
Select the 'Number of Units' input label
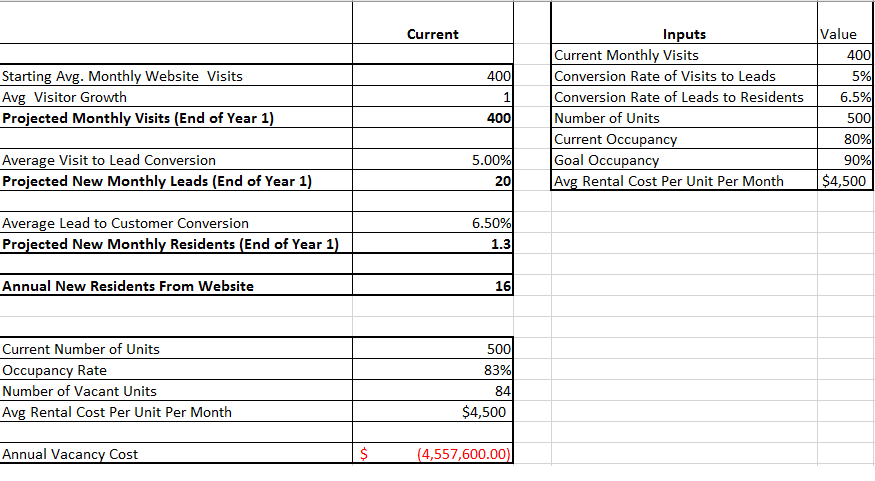pyautogui.click(x=607, y=118)
